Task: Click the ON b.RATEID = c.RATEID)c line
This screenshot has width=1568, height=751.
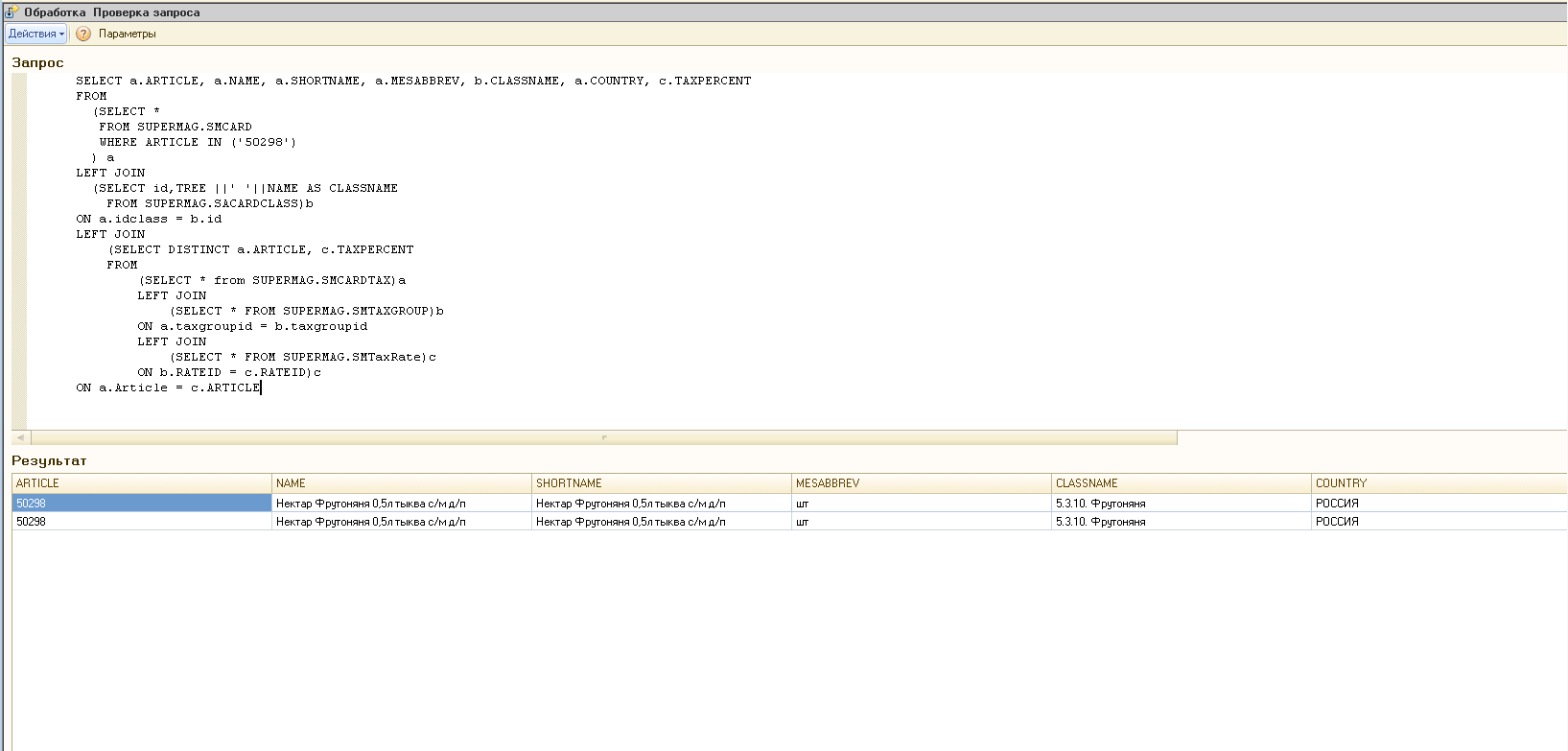Action: (x=229, y=372)
